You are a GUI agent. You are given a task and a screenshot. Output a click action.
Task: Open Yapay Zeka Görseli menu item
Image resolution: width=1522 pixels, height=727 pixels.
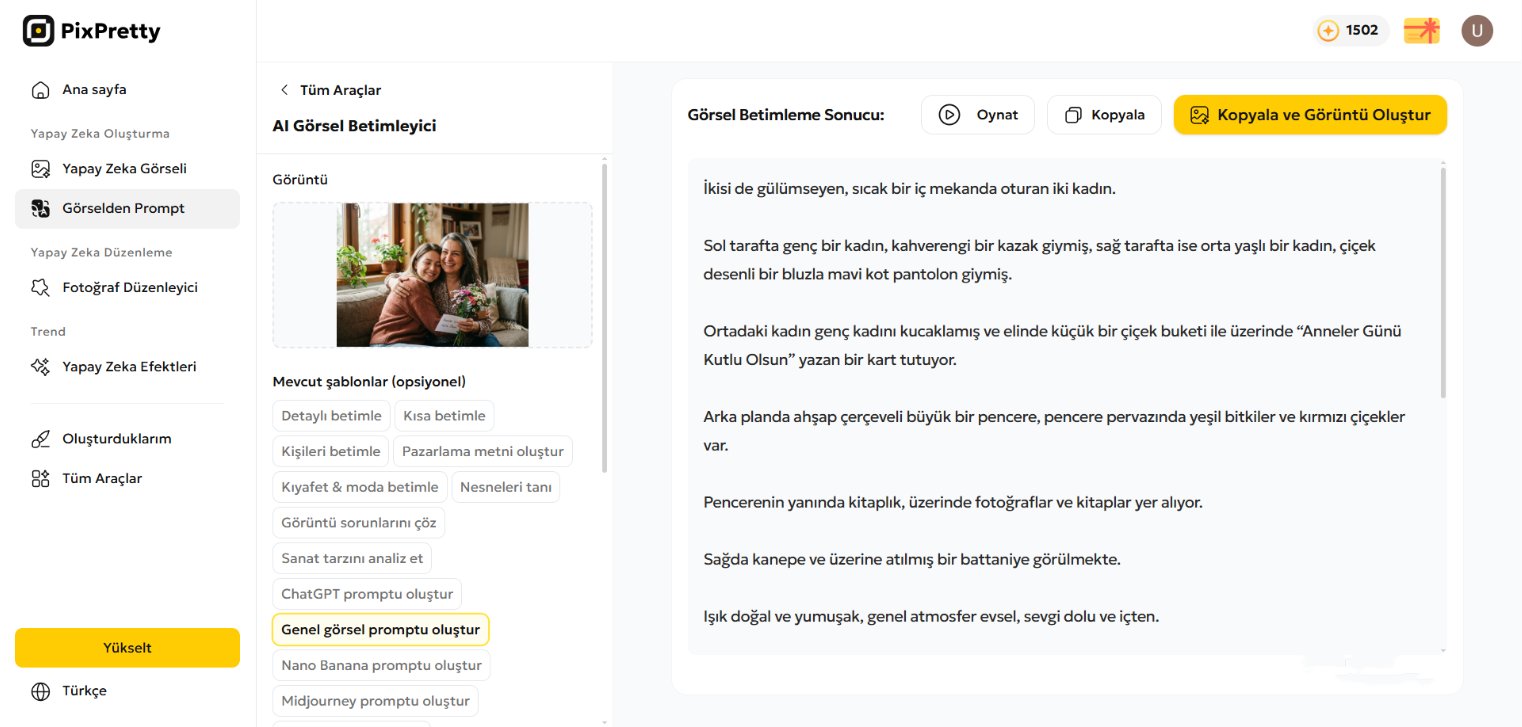[127, 169]
